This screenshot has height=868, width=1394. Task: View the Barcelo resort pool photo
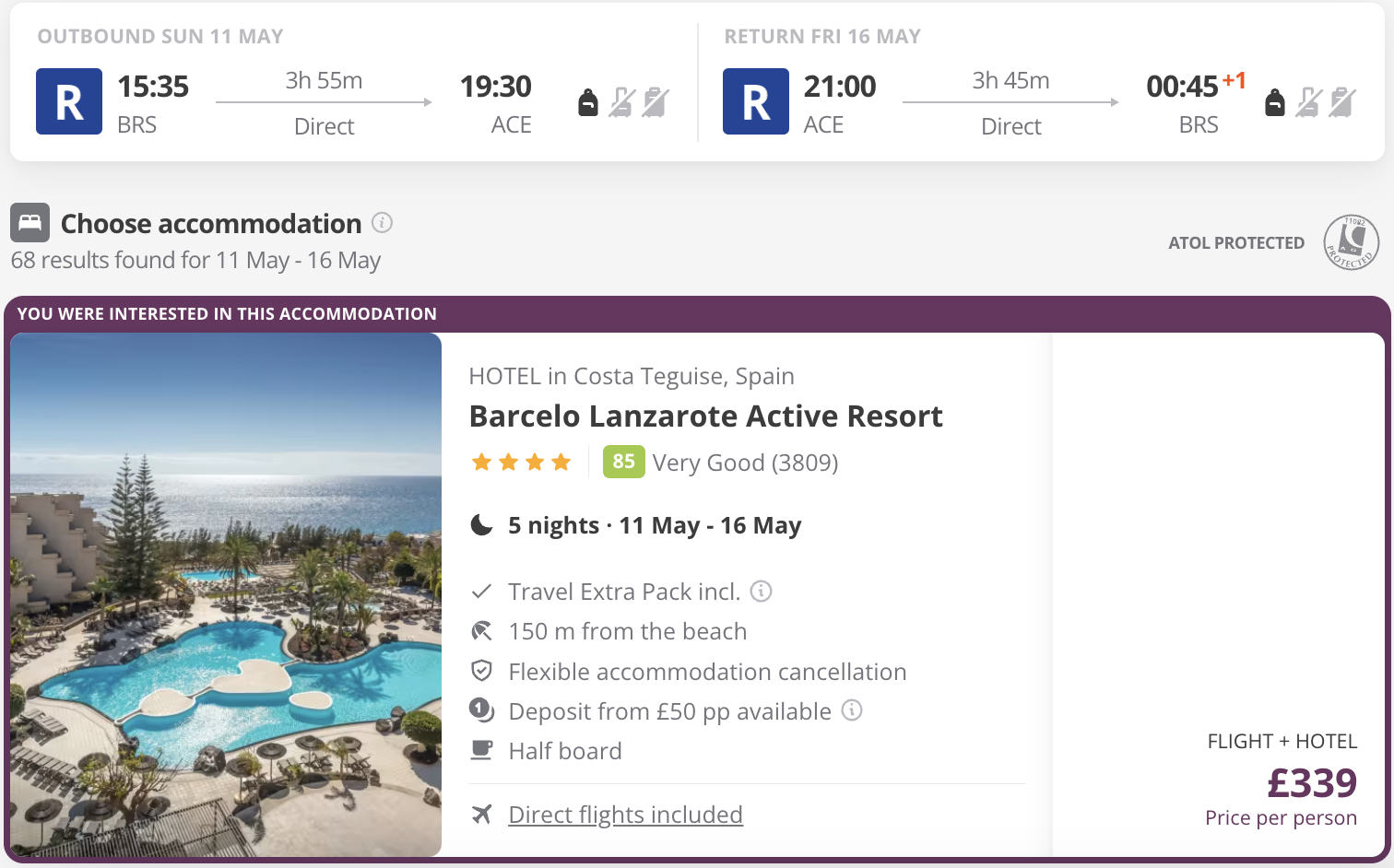(226, 595)
